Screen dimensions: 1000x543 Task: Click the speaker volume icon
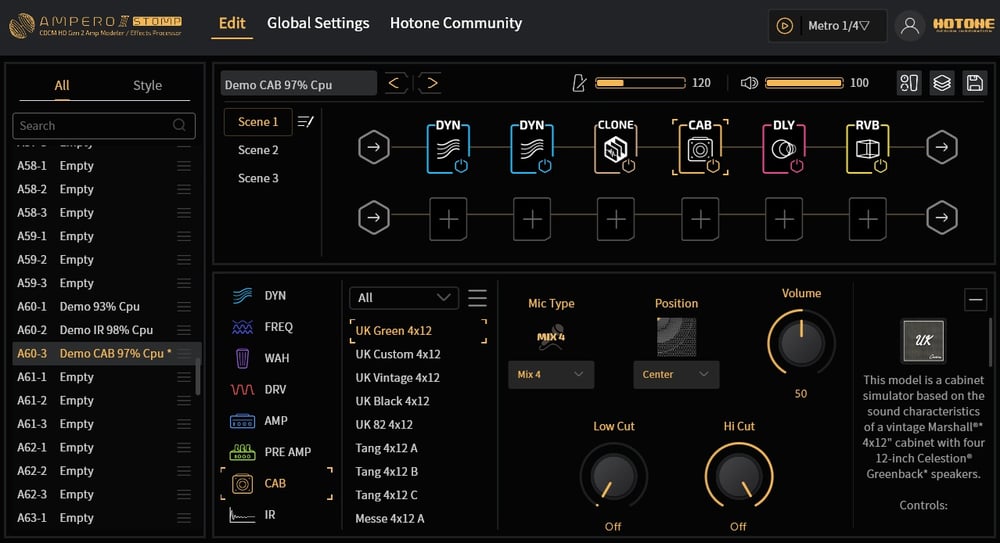click(749, 83)
